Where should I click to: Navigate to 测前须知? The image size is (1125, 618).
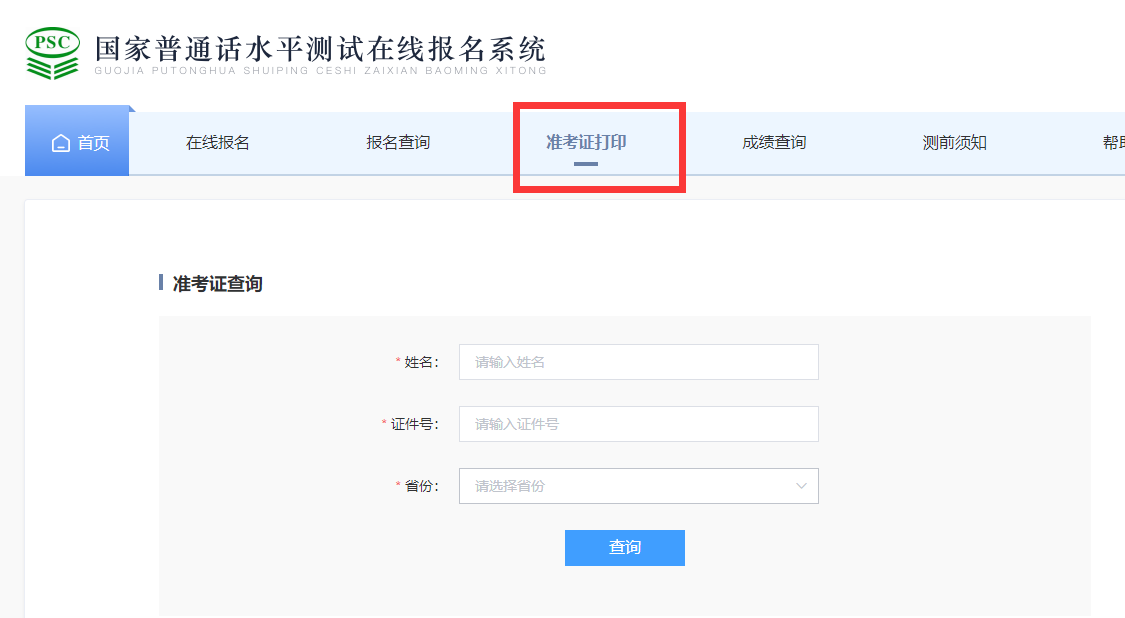(954, 142)
